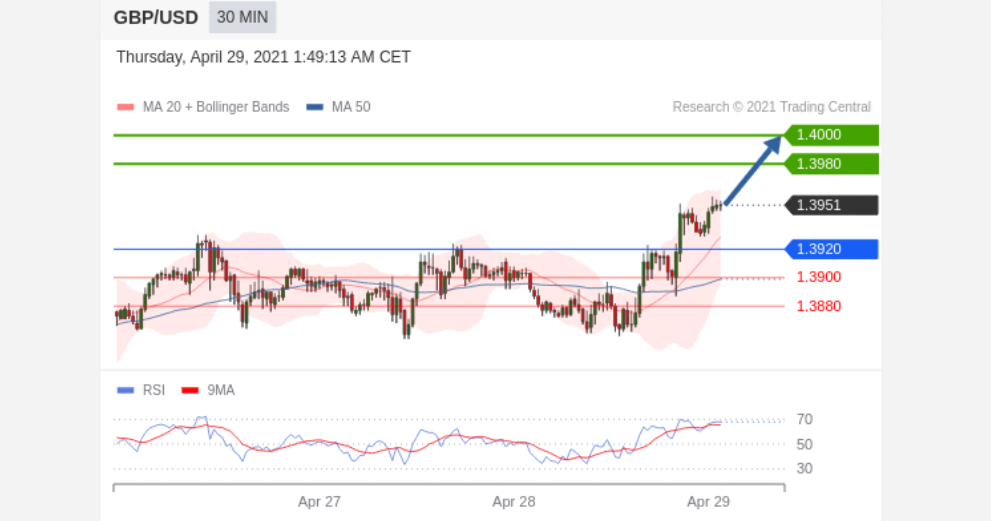Open the Research © 2021 Trading Central credit
This screenshot has width=991, height=521.
coord(771,107)
